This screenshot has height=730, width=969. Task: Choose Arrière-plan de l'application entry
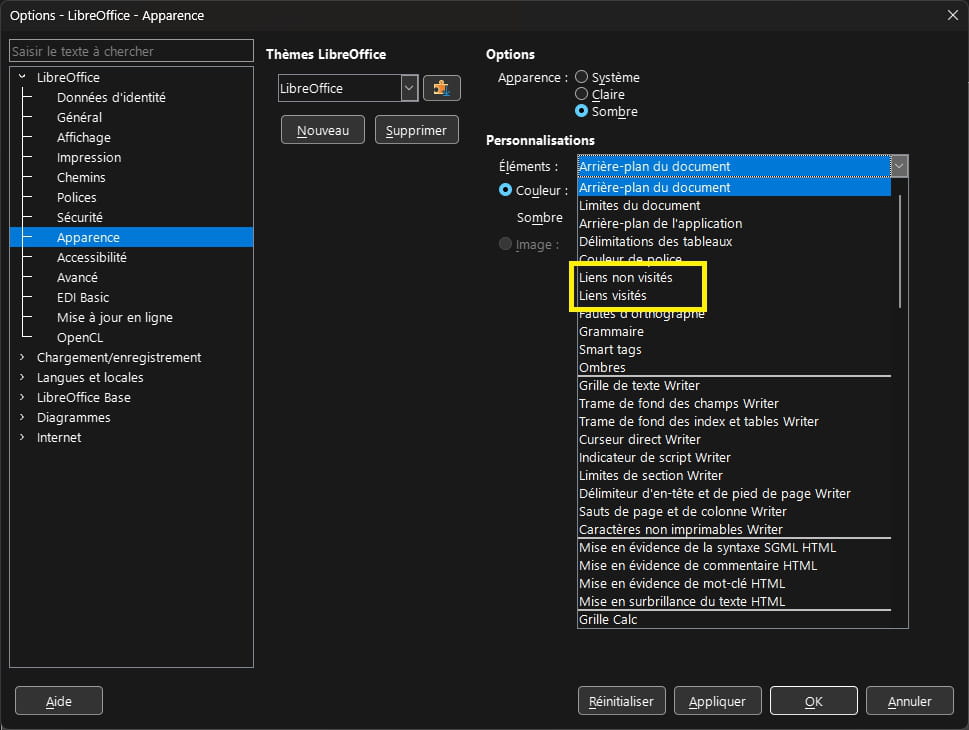pos(734,223)
